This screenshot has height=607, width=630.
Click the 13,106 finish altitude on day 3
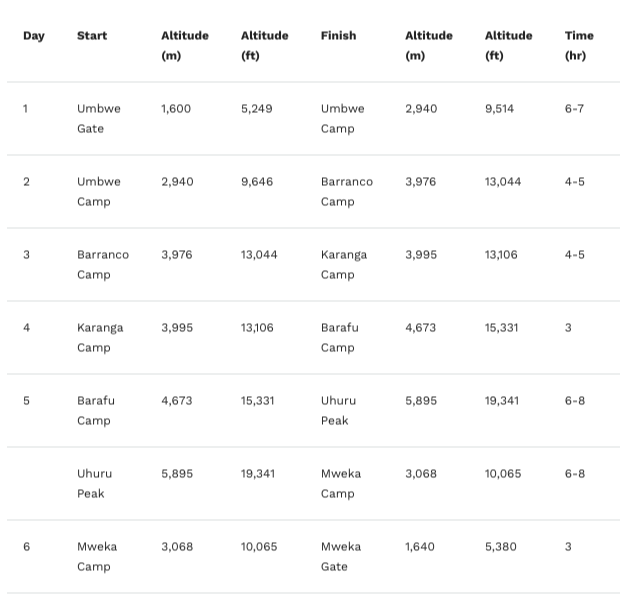501,255
